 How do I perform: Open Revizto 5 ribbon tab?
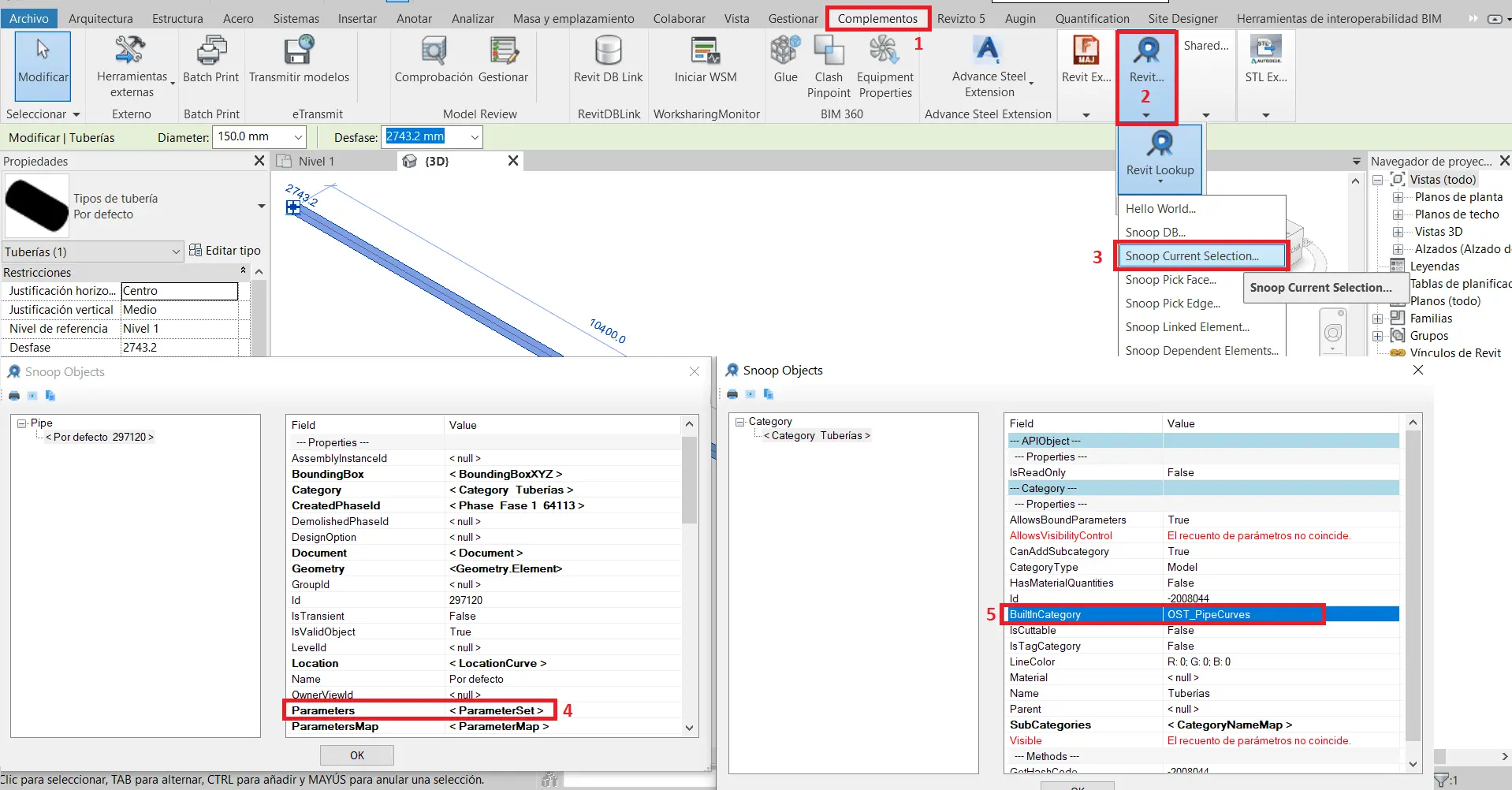[x=961, y=18]
